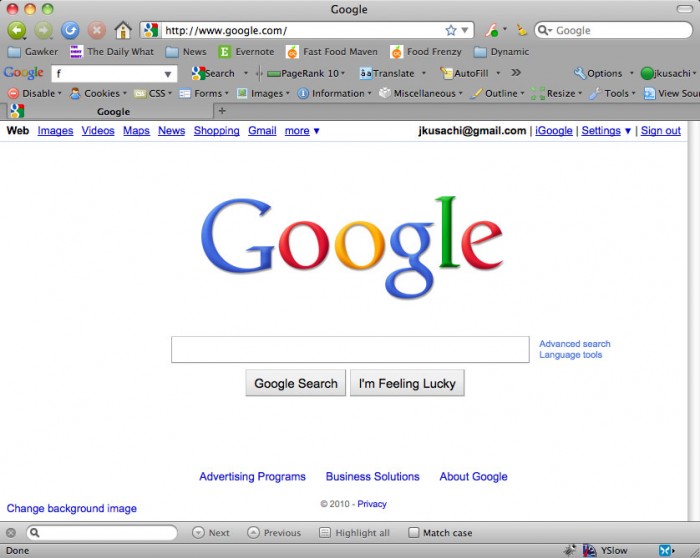Expand the address bar history dropdown arrow
Image resolution: width=700 pixels, height=558 pixels.
[465, 30]
